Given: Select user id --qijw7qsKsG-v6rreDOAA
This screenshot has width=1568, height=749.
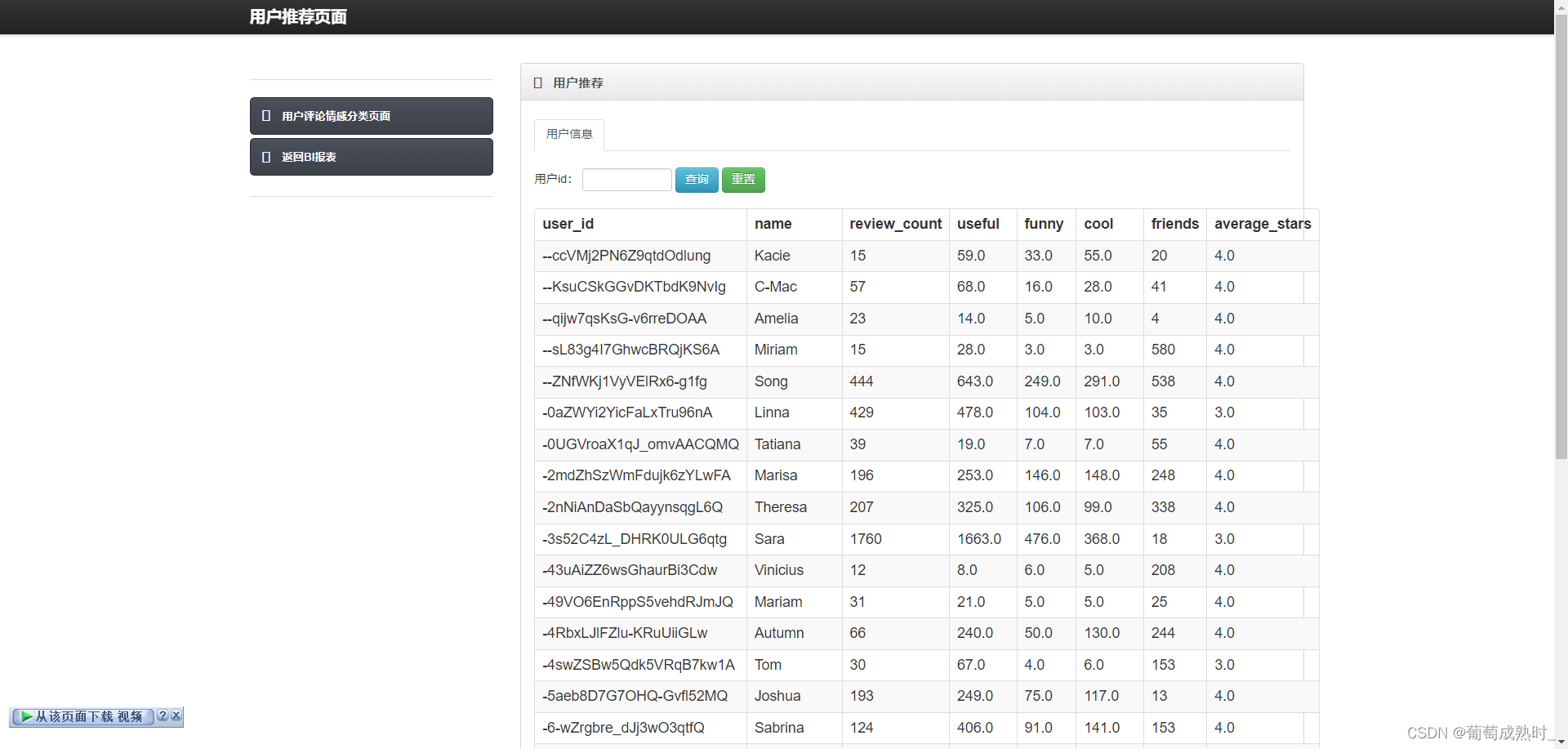Looking at the screenshot, I should (x=624, y=319).
